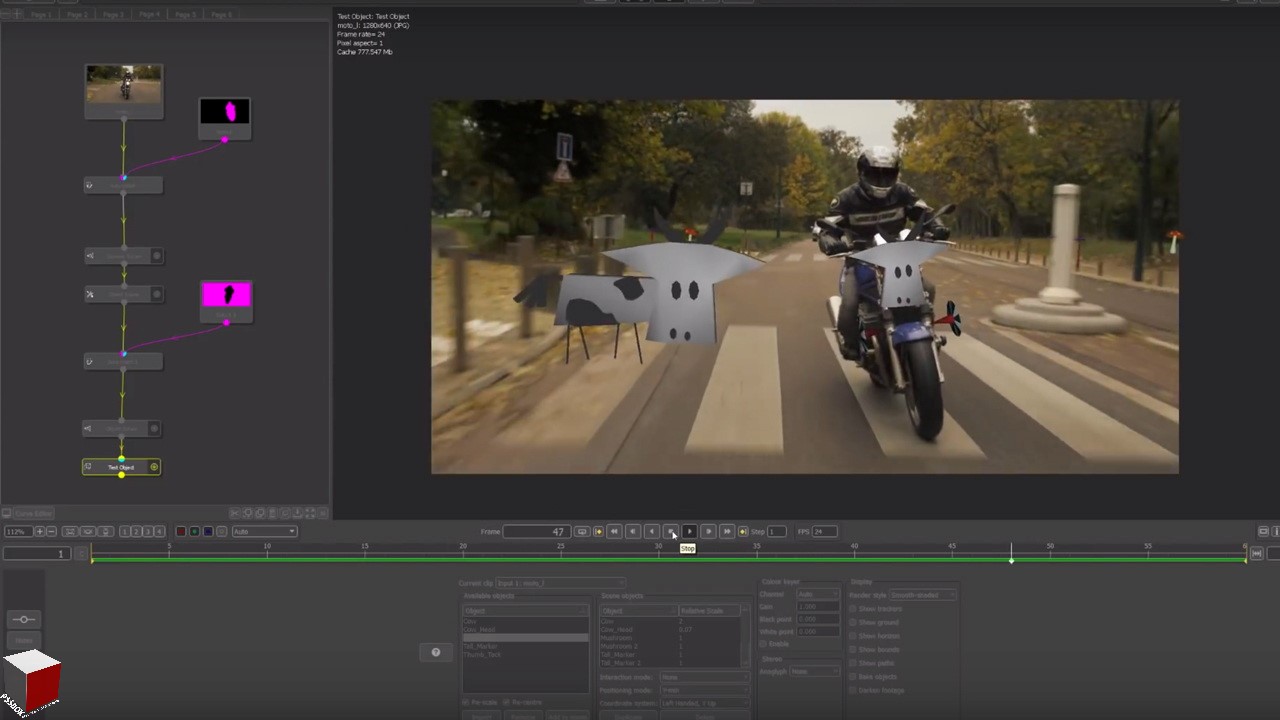Enable Show paths

coord(853,663)
